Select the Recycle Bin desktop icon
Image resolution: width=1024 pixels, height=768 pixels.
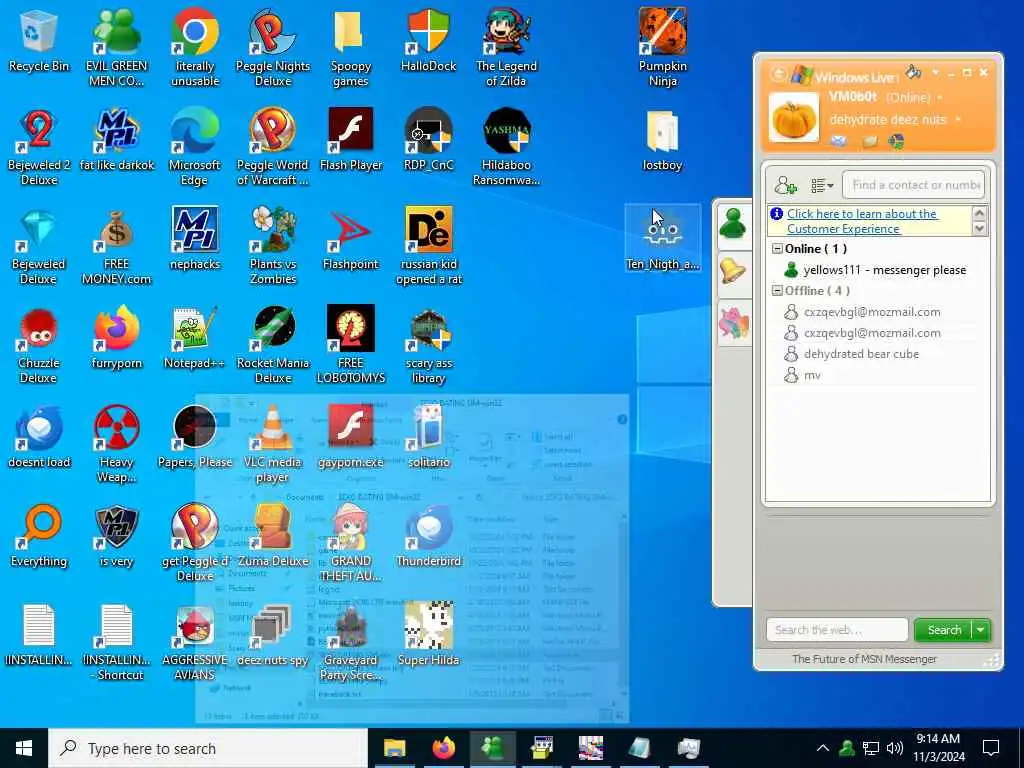(x=39, y=40)
